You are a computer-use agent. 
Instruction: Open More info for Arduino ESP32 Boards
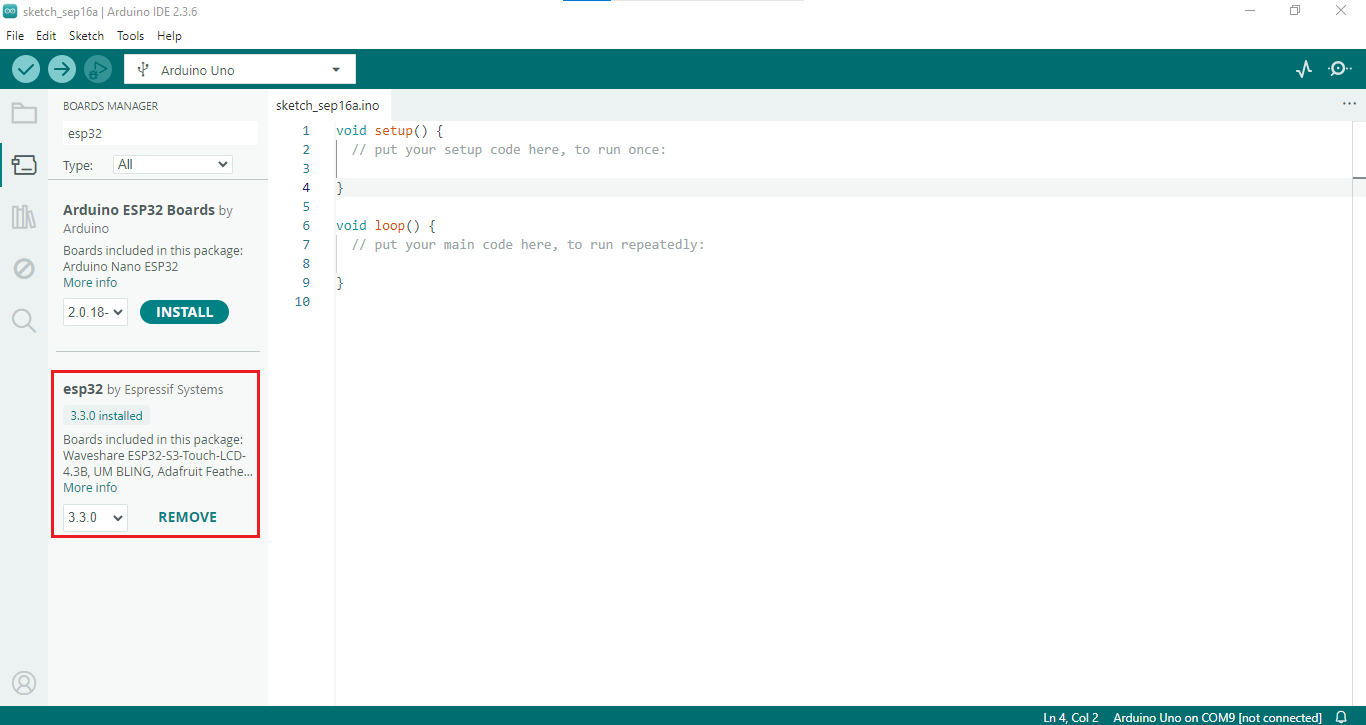coord(90,283)
